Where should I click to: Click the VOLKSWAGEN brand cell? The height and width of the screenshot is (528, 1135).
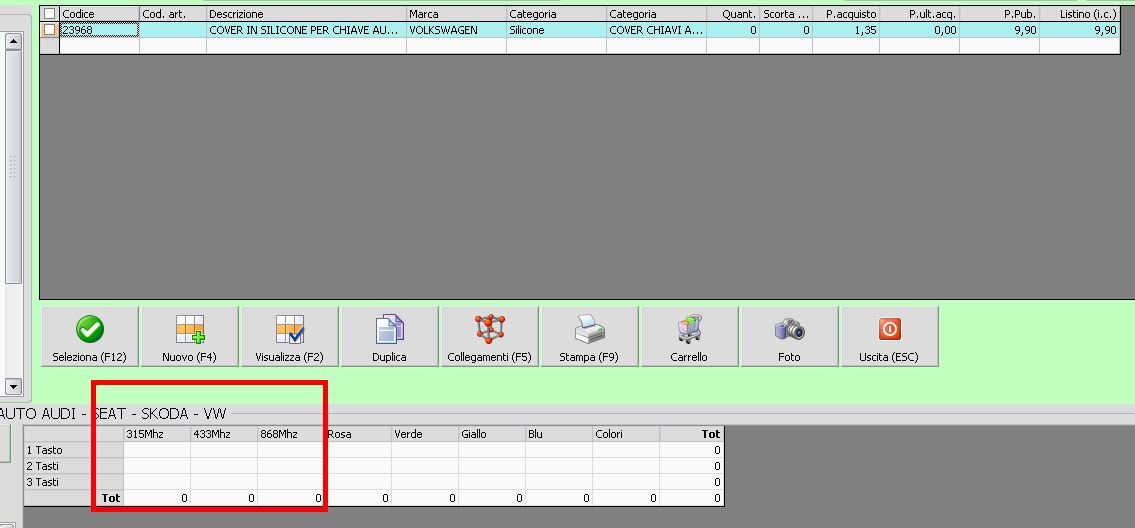click(456, 30)
